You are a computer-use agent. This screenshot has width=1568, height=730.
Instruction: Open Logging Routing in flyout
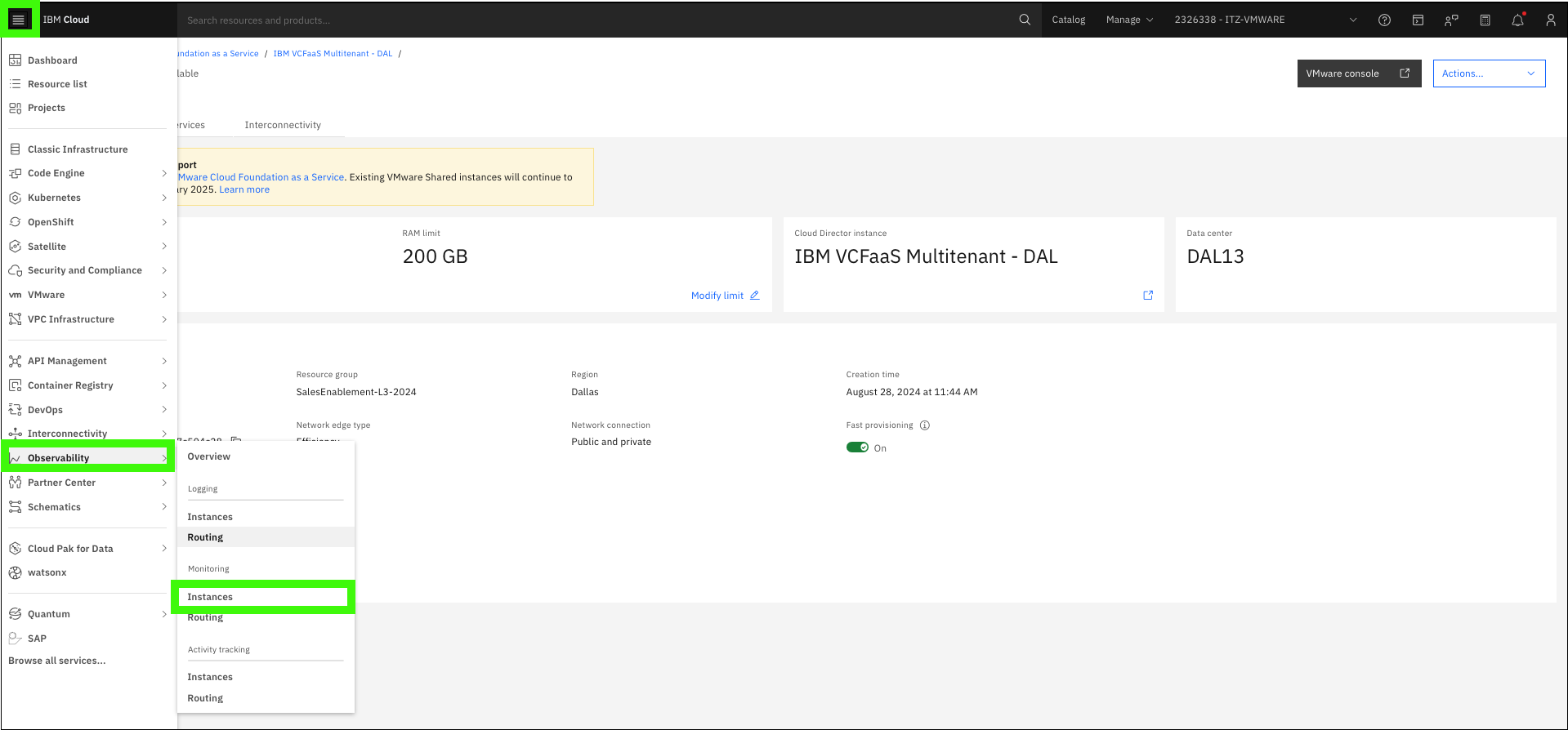[205, 537]
